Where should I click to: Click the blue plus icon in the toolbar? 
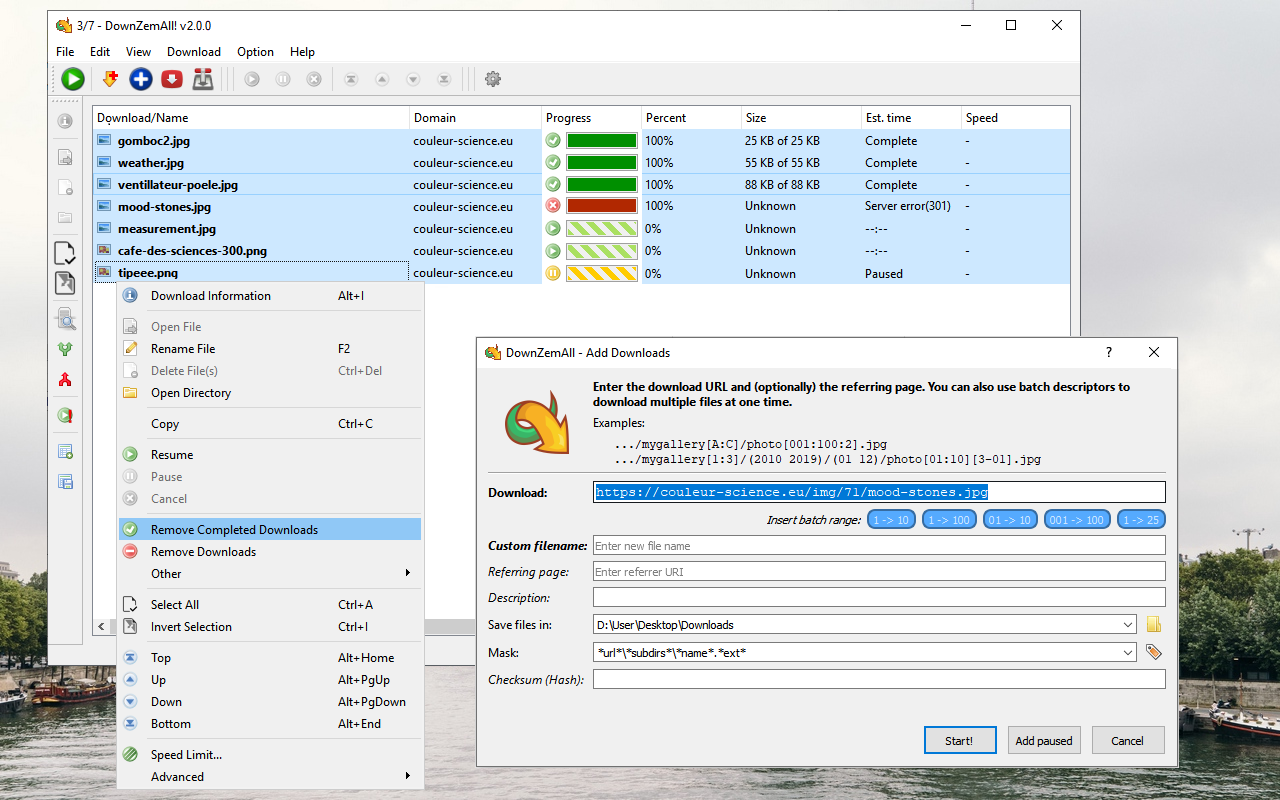click(x=141, y=79)
